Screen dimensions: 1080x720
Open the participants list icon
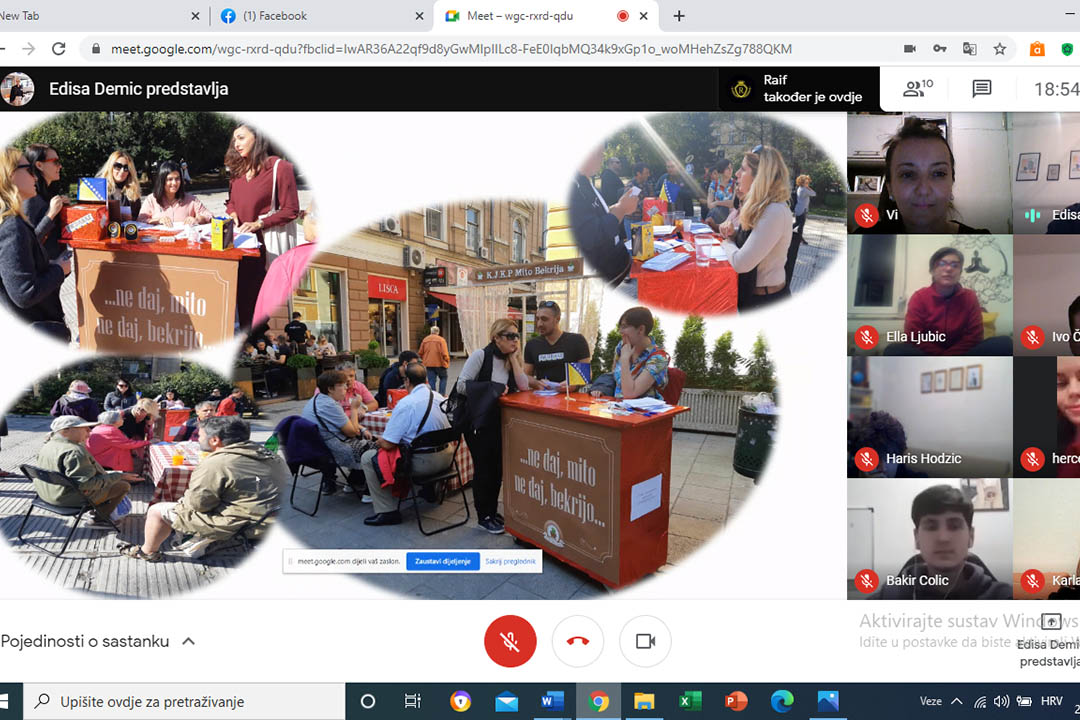917,88
